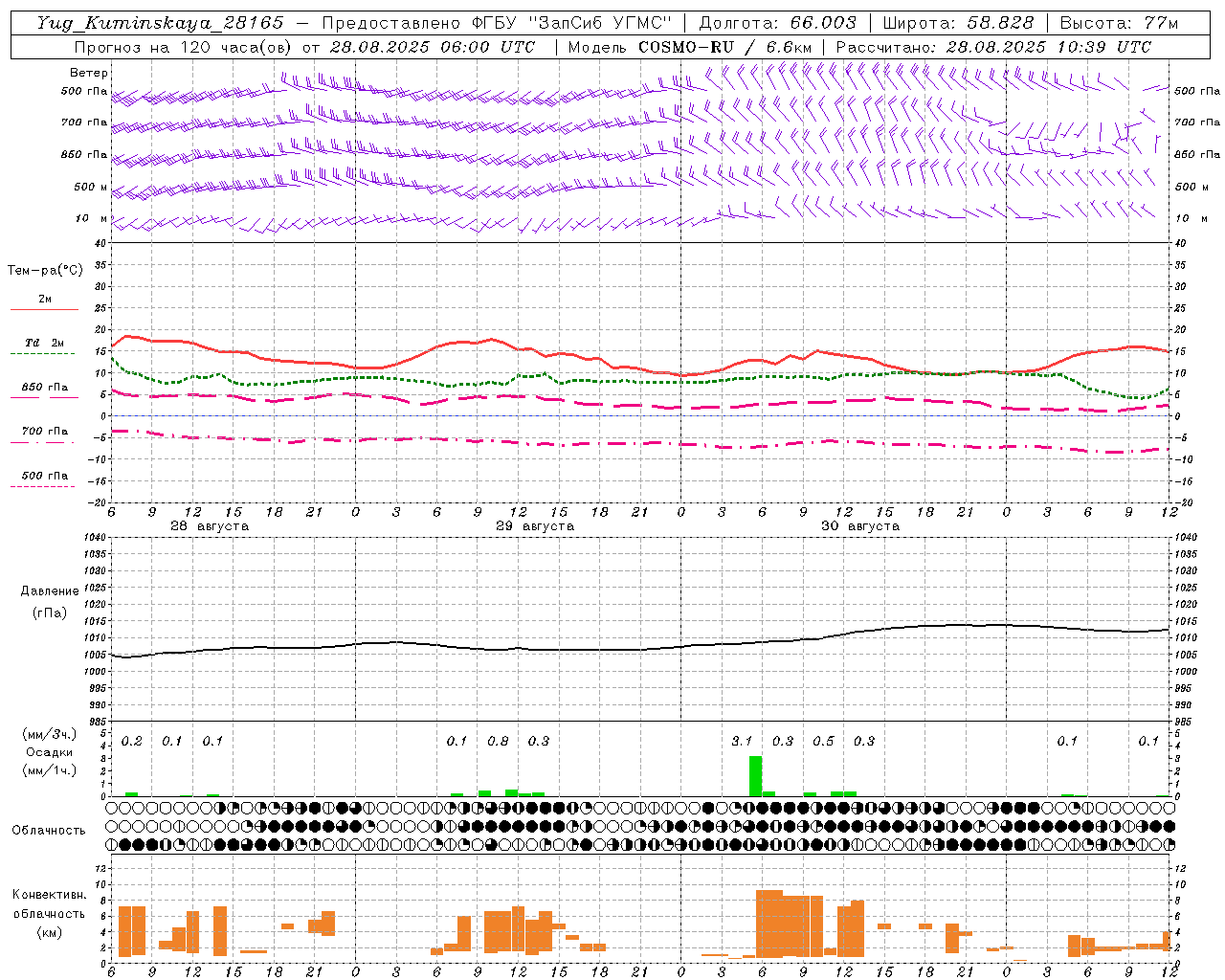The height and width of the screenshot is (980, 1225).
Task: Click the Облачность panel label
Action: pyautogui.click(x=49, y=831)
